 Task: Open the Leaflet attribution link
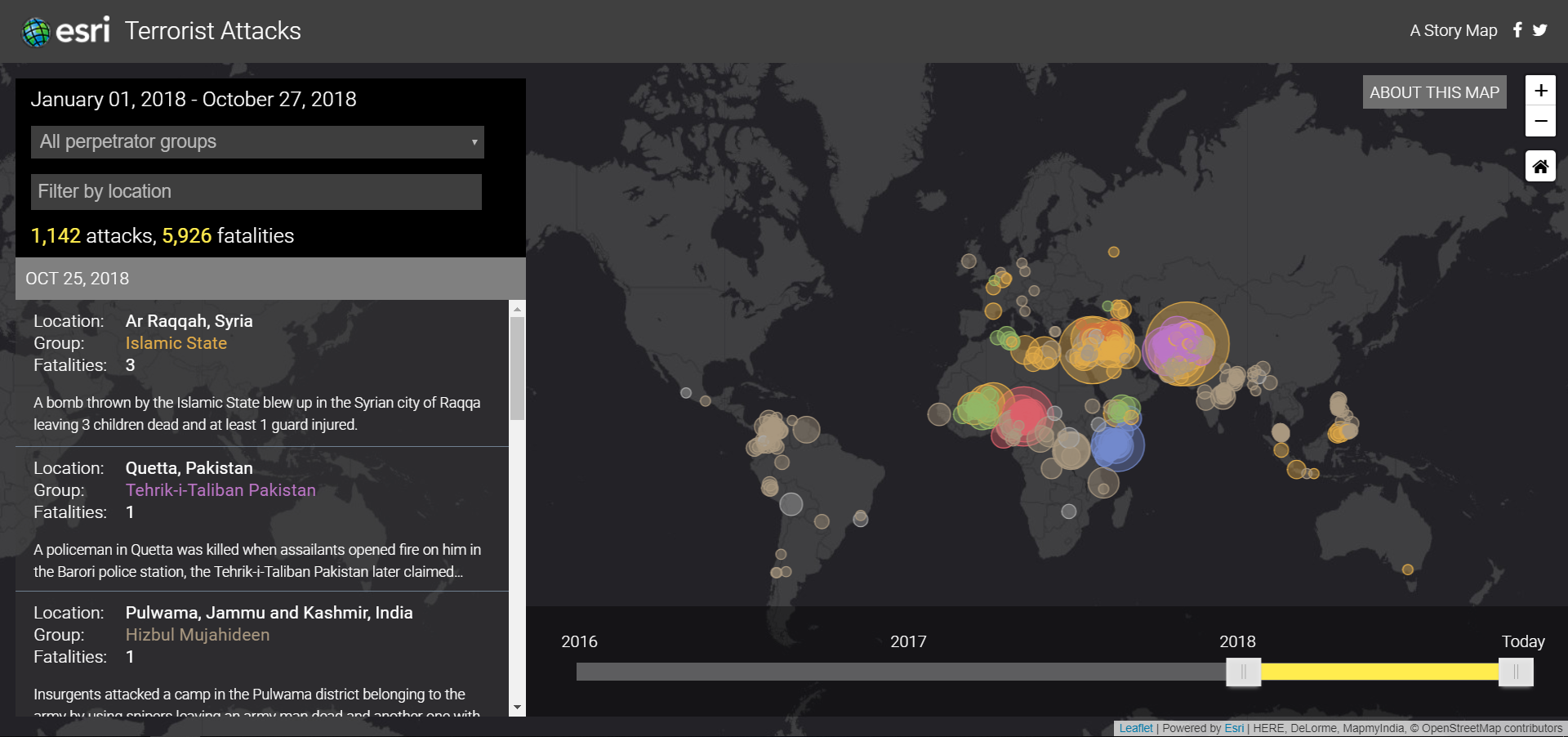[x=1135, y=728]
